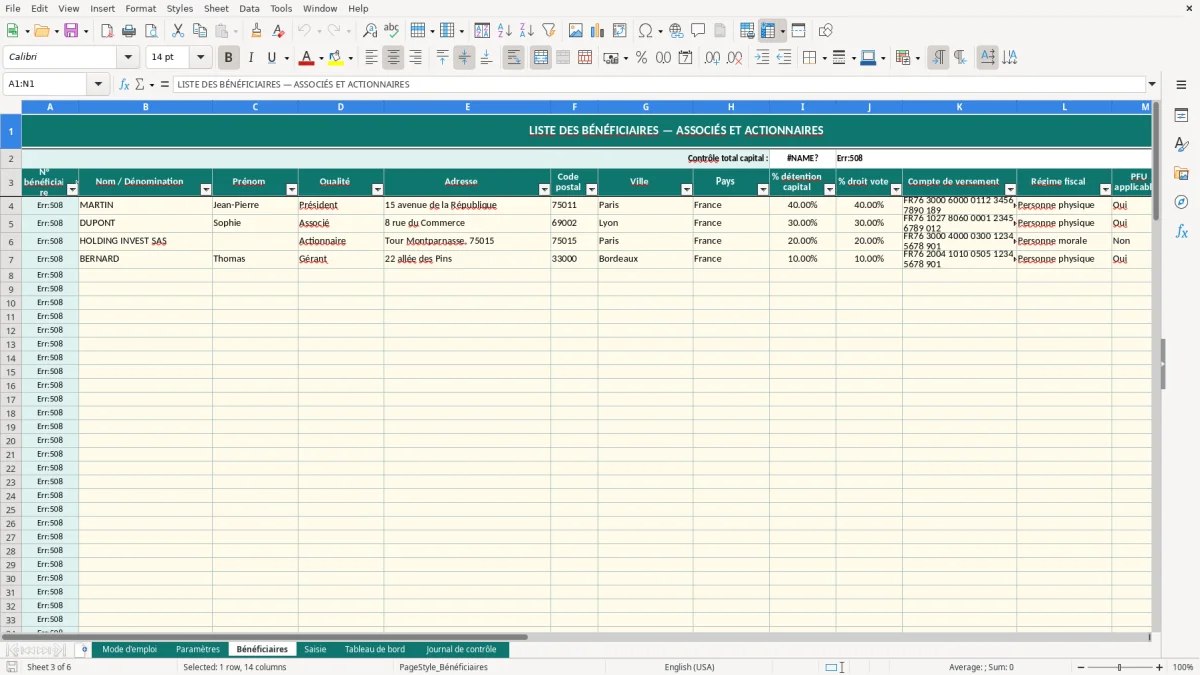1200x675 pixels.
Task: Toggle Merge and Center Cells
Action: coord(541,58)
